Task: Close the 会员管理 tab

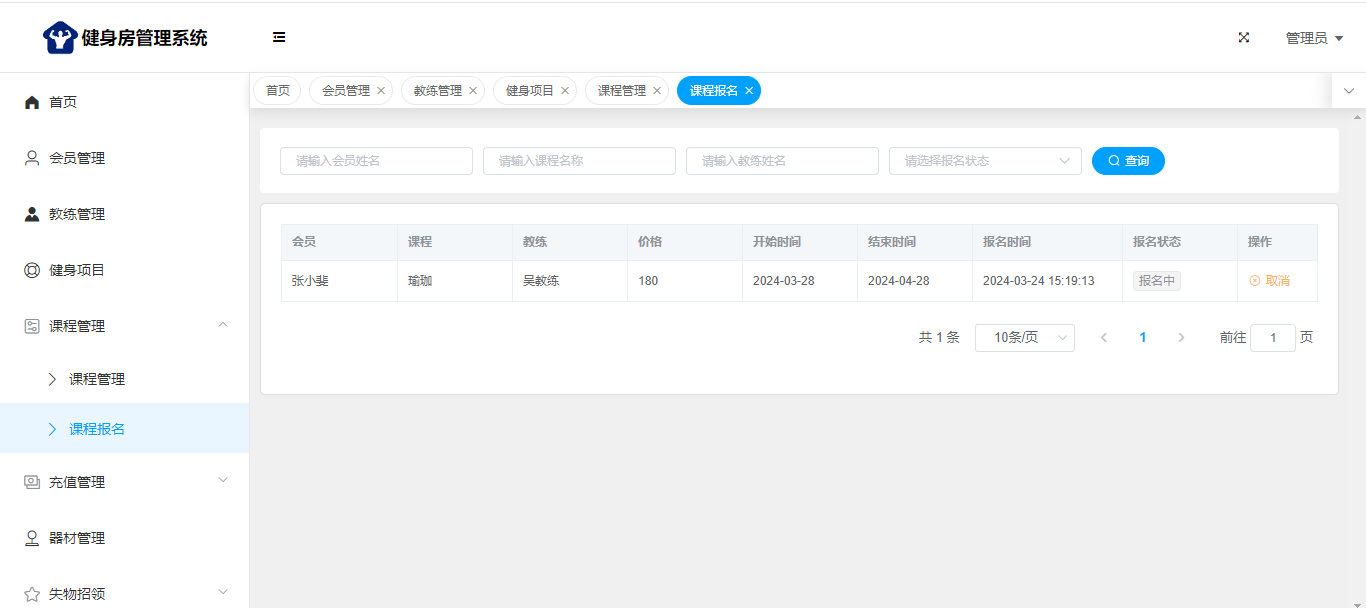Action: pyautogui.click(x=381, y=91)
